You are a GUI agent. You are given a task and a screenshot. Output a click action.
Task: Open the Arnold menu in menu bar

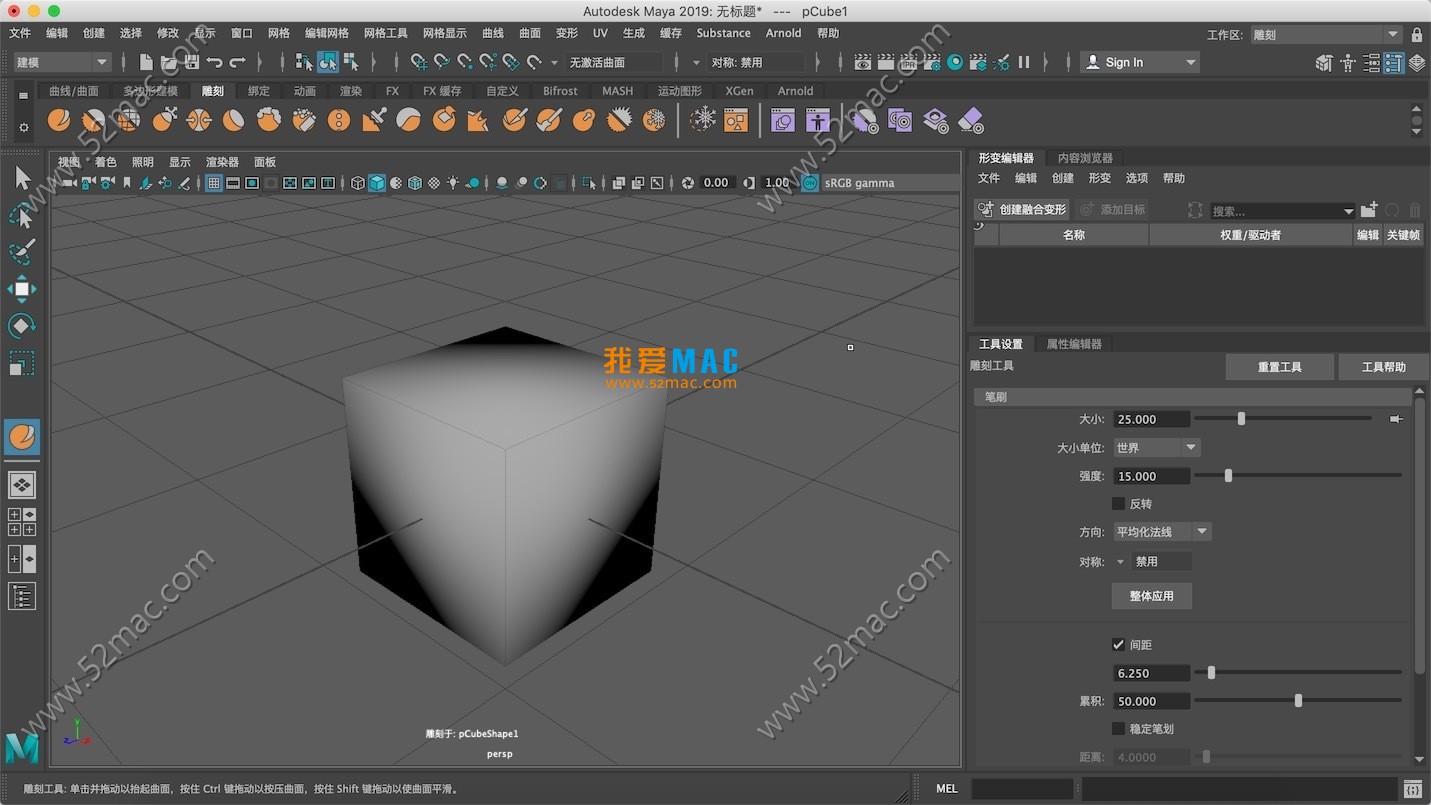point(783,33)
